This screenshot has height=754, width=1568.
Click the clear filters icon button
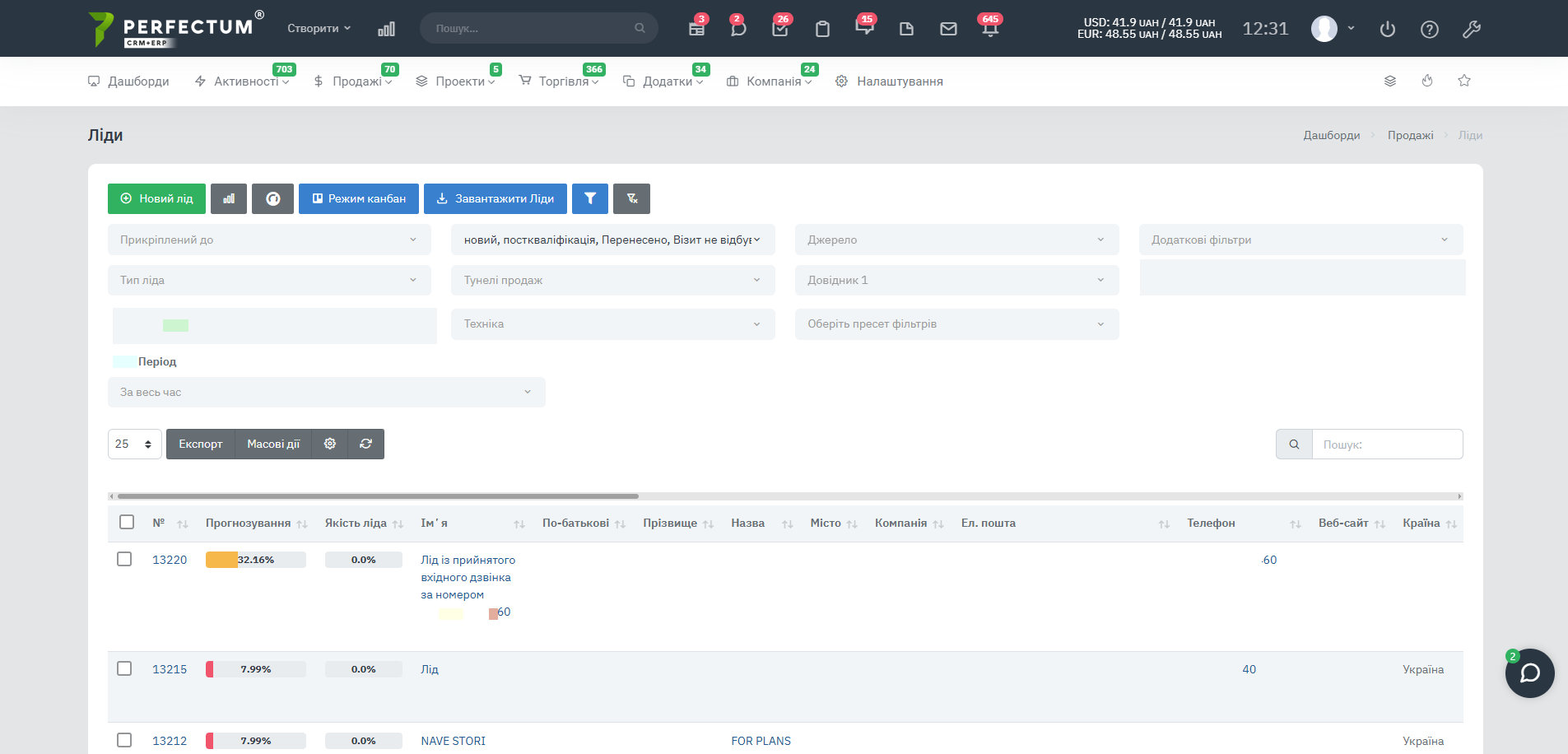pyautogui.click(x=631, y=198)
